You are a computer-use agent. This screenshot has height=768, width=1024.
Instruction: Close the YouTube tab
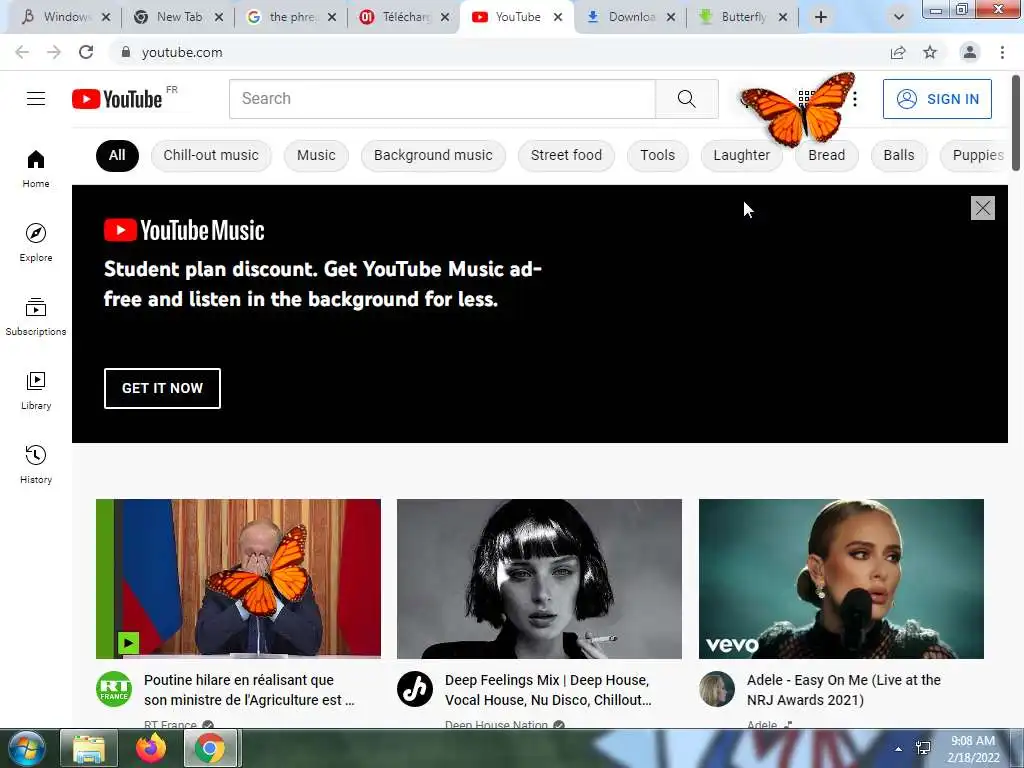point(558,17)
